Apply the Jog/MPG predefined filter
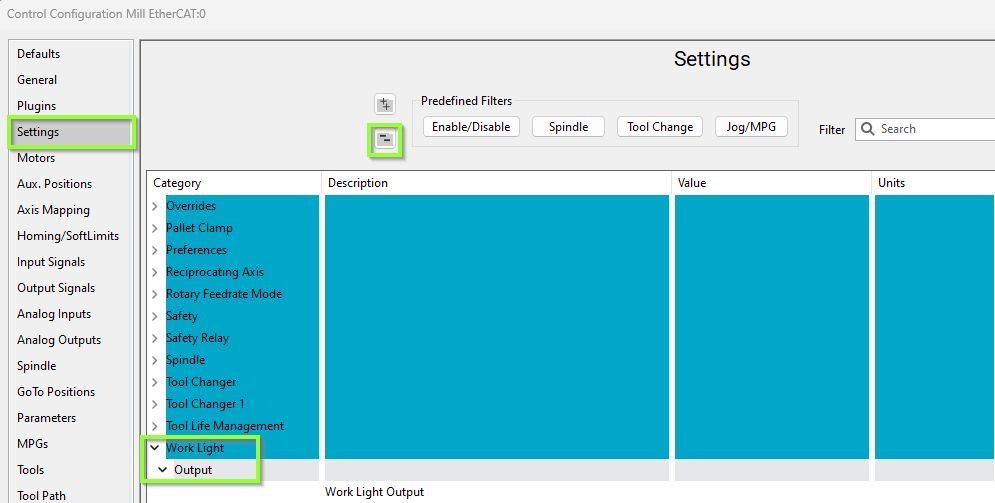Viewport: 995px width, 503px height. 751,127
